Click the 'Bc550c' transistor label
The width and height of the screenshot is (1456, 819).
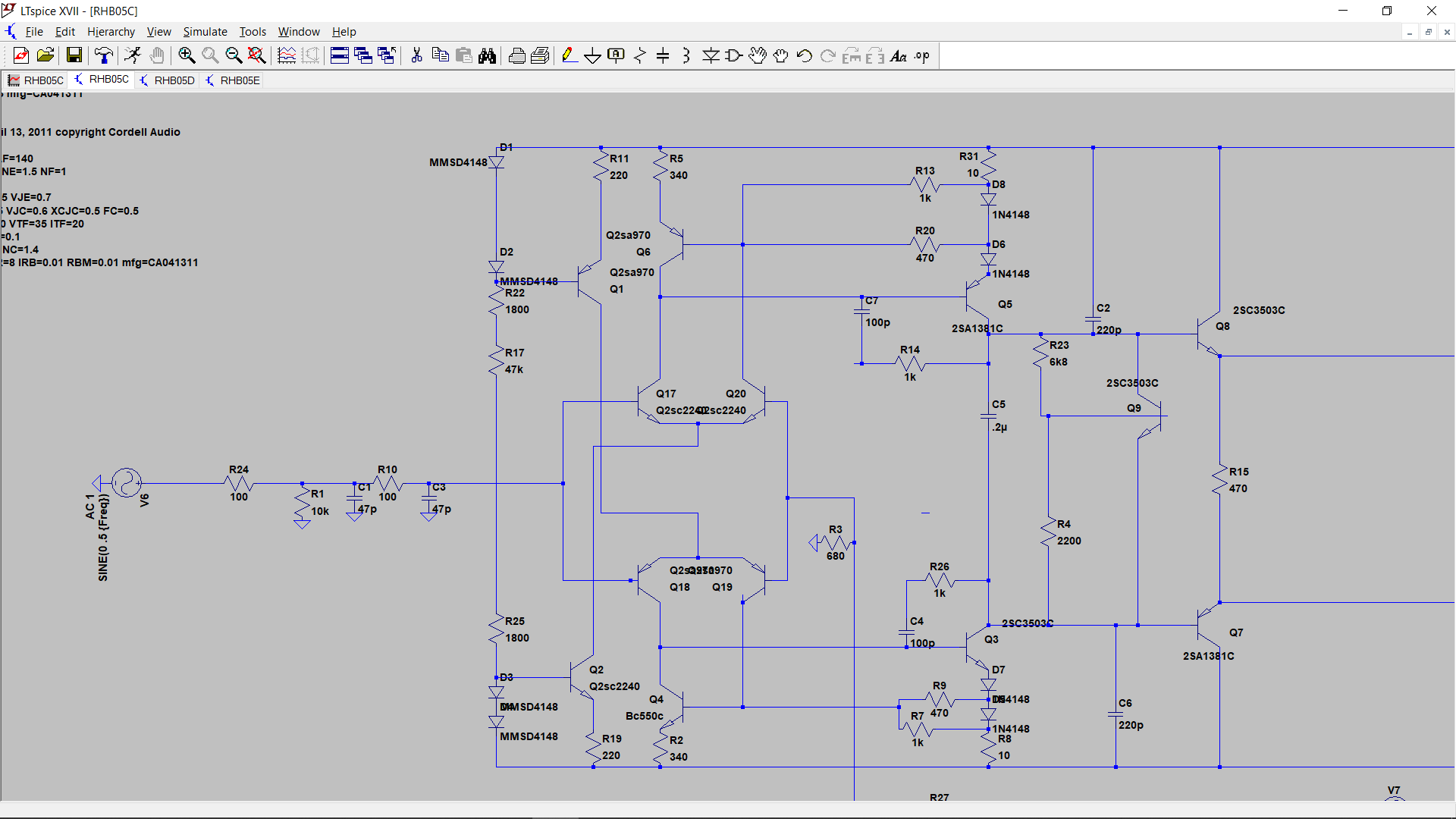645,716
